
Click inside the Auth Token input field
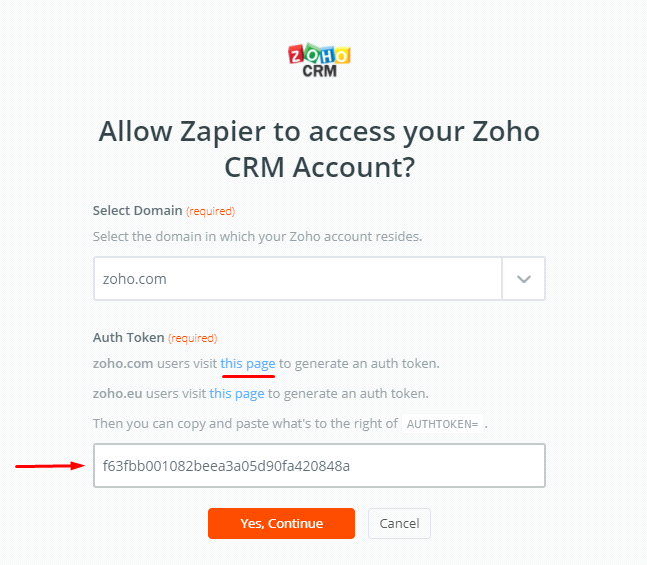point(319,465)
